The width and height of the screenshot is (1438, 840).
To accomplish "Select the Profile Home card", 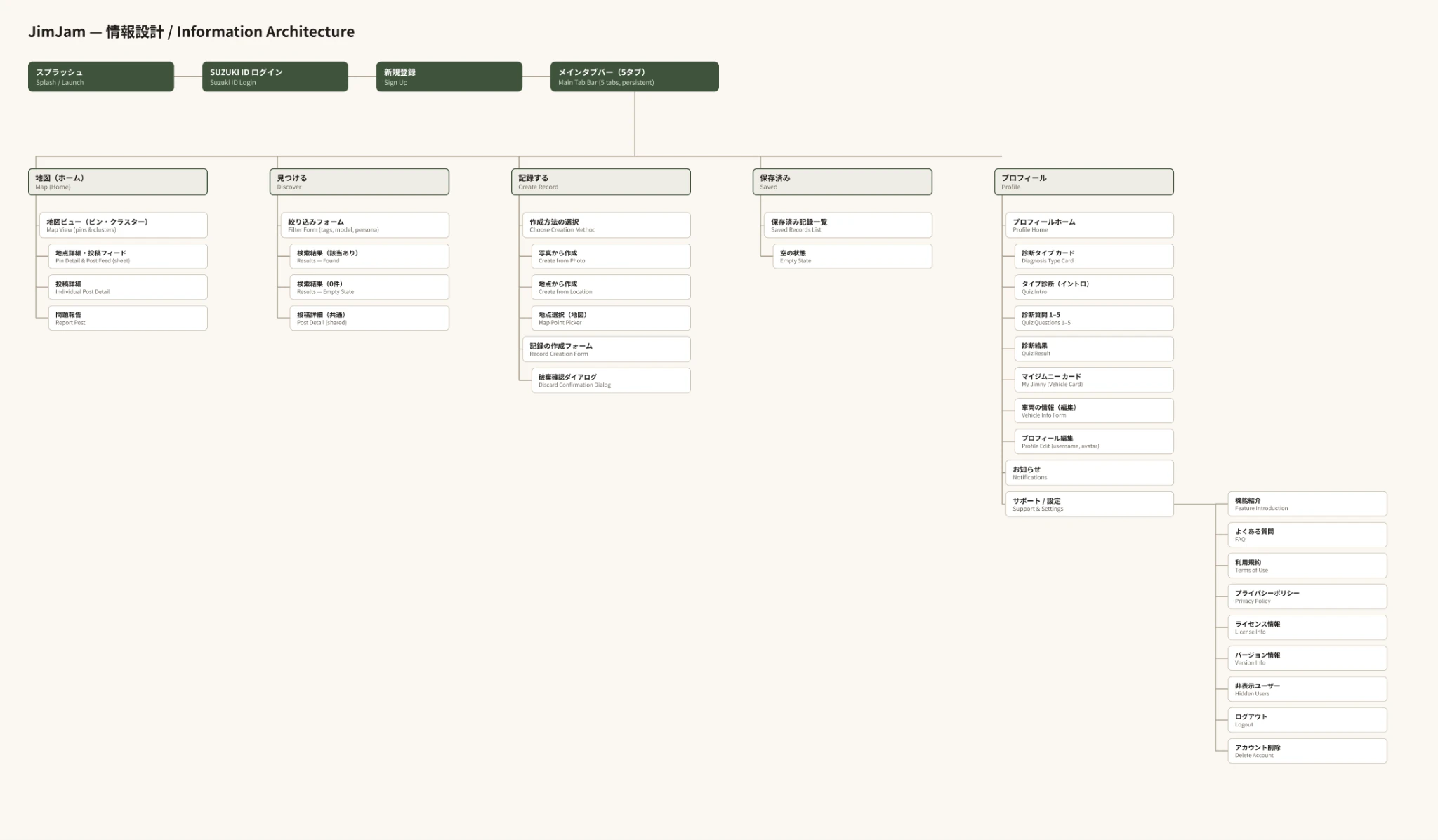I will coord(1090,225).
